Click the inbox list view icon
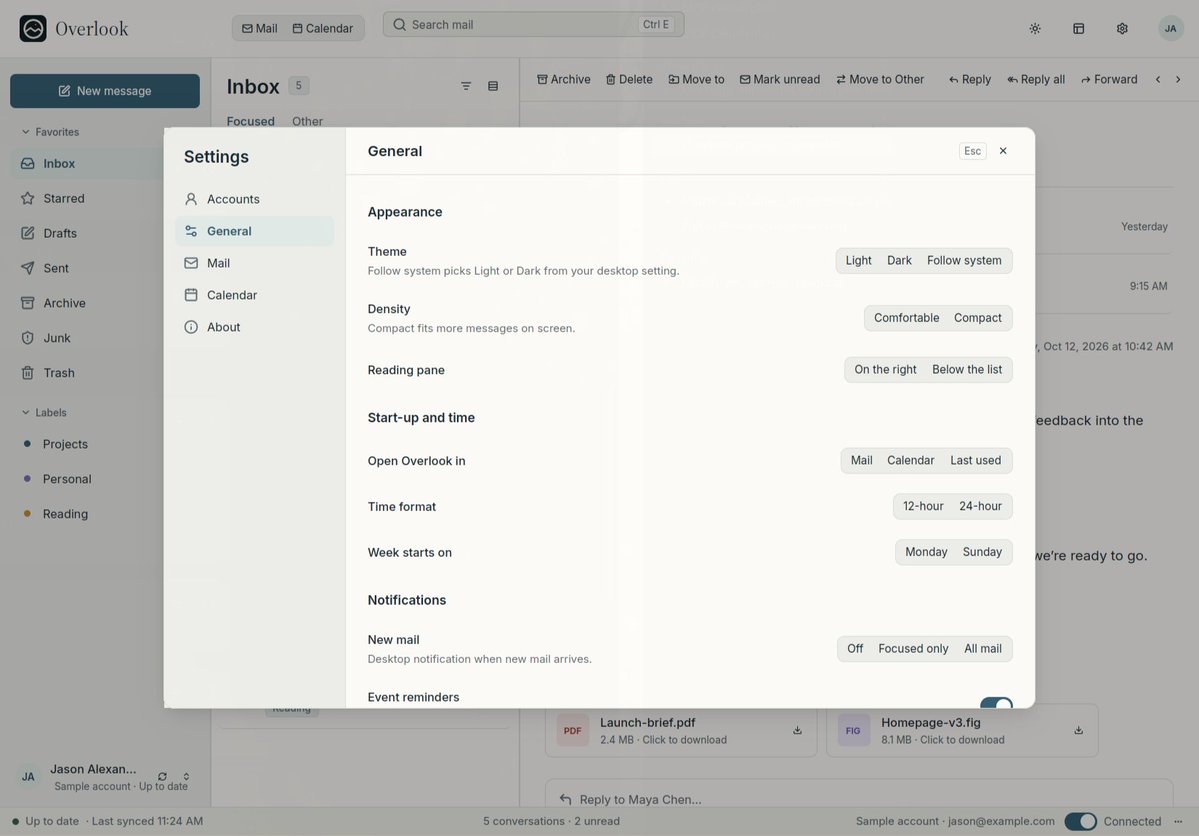 [x=493, y=86]
